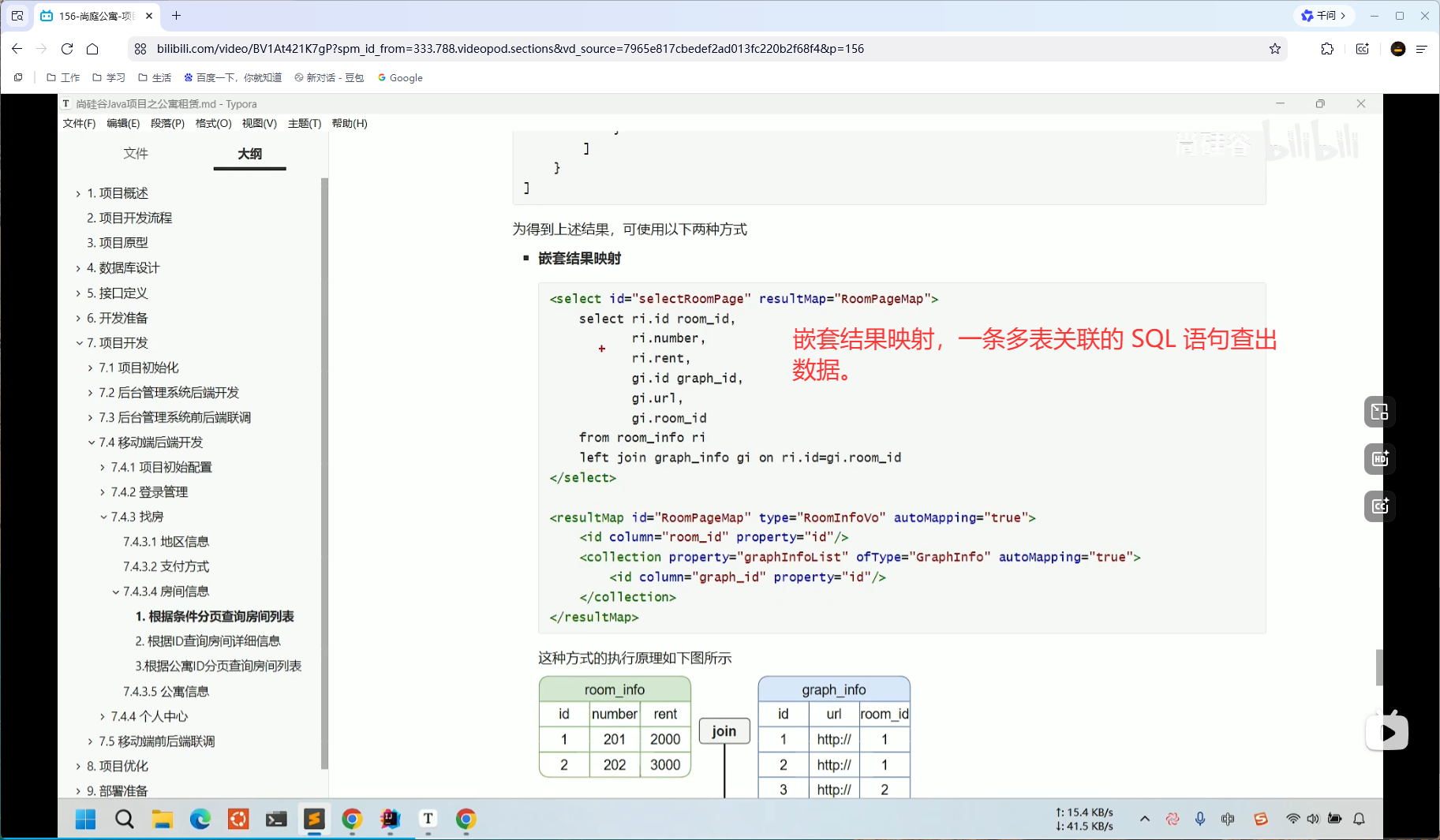Viewport: 1440px width, 840px height.
Task: Open Typora 段落(P) menu
Action: tap(167, 123)
